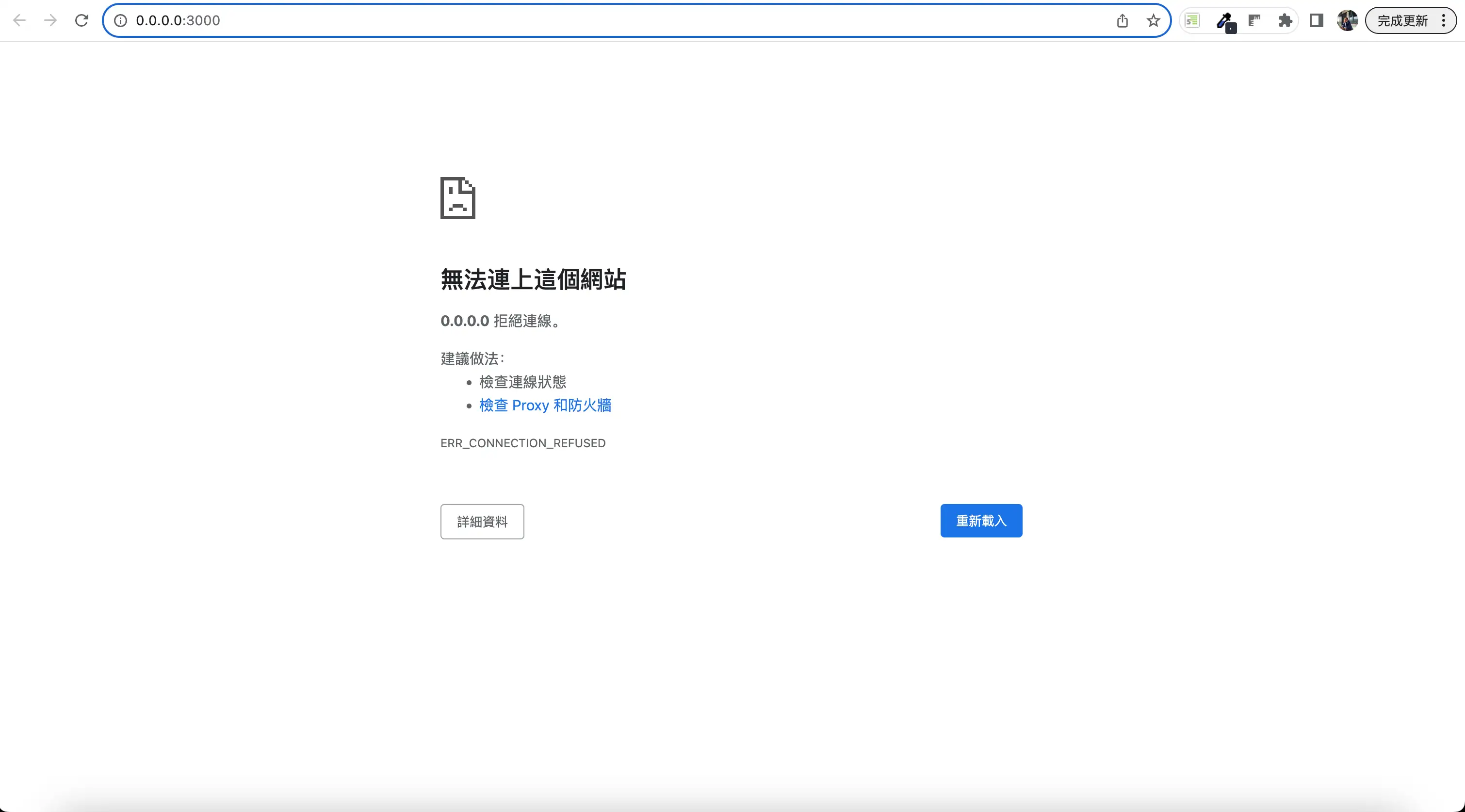Click the browser back arrow
The height and width of the screenshot is (812, 1465).
coord(19,20)
